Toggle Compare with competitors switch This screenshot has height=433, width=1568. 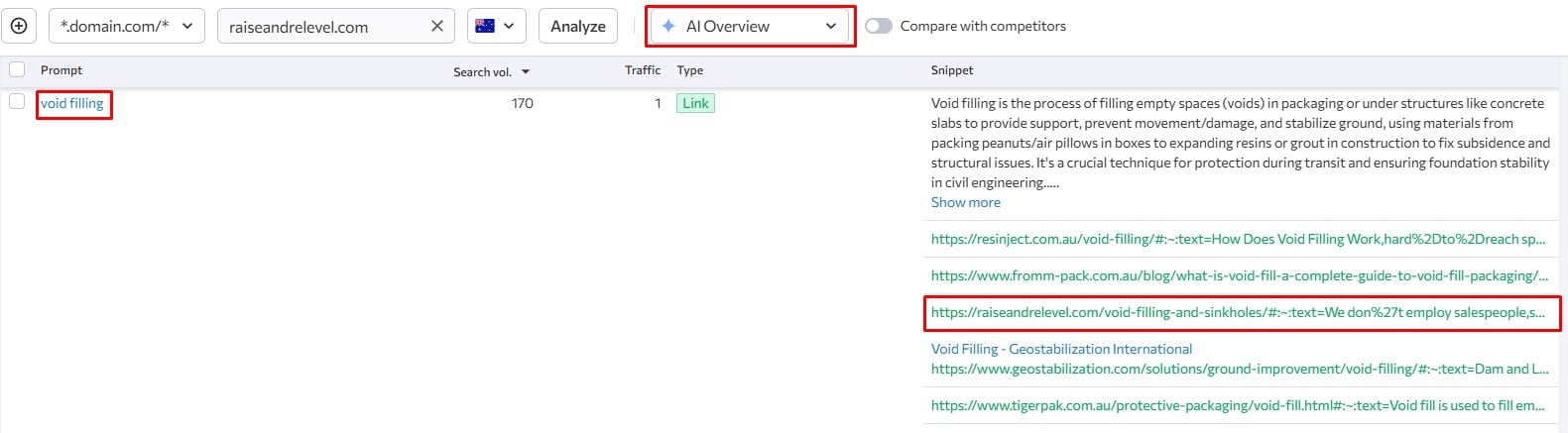[878, 27]
